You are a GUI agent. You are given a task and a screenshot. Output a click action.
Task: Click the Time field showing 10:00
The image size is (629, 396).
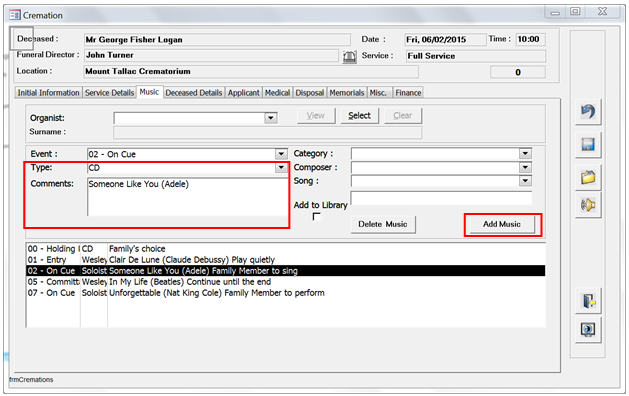point(530,39)
